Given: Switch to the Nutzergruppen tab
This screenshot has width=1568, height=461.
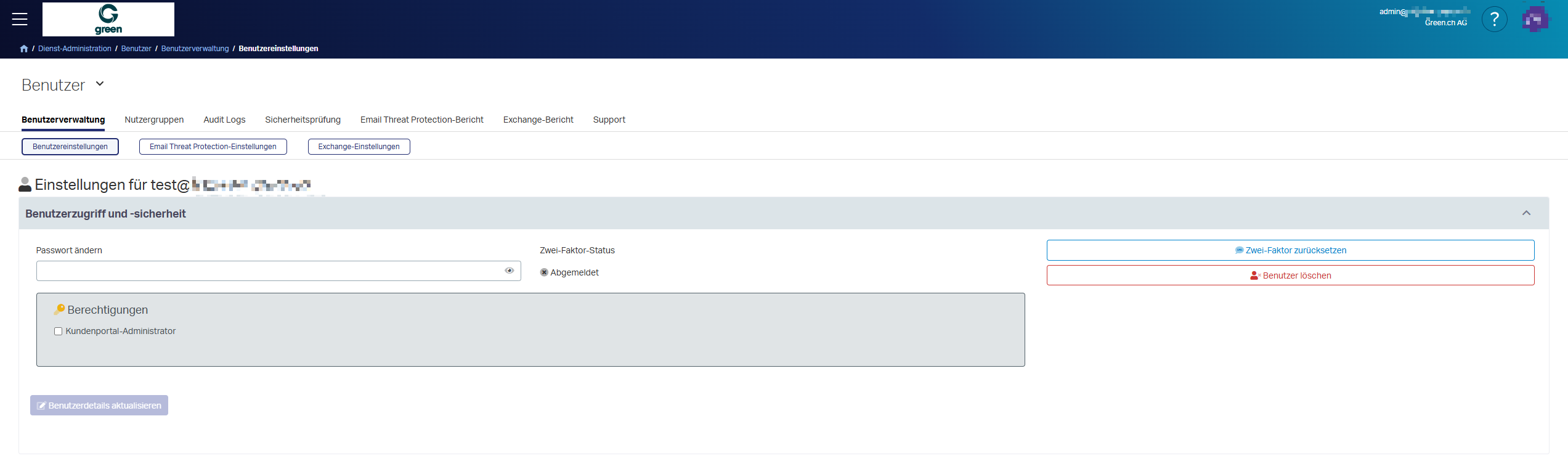Looking at the screenshot, I should [x=154, y=120].
